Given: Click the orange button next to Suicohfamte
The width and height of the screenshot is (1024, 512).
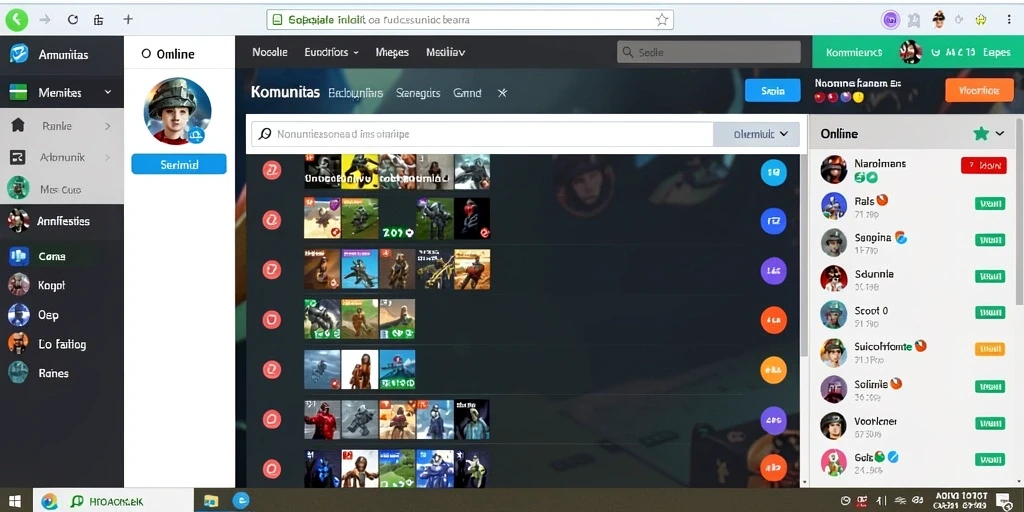Looking at the screenshot, I should pyautogui.click(x=989, y=349).
